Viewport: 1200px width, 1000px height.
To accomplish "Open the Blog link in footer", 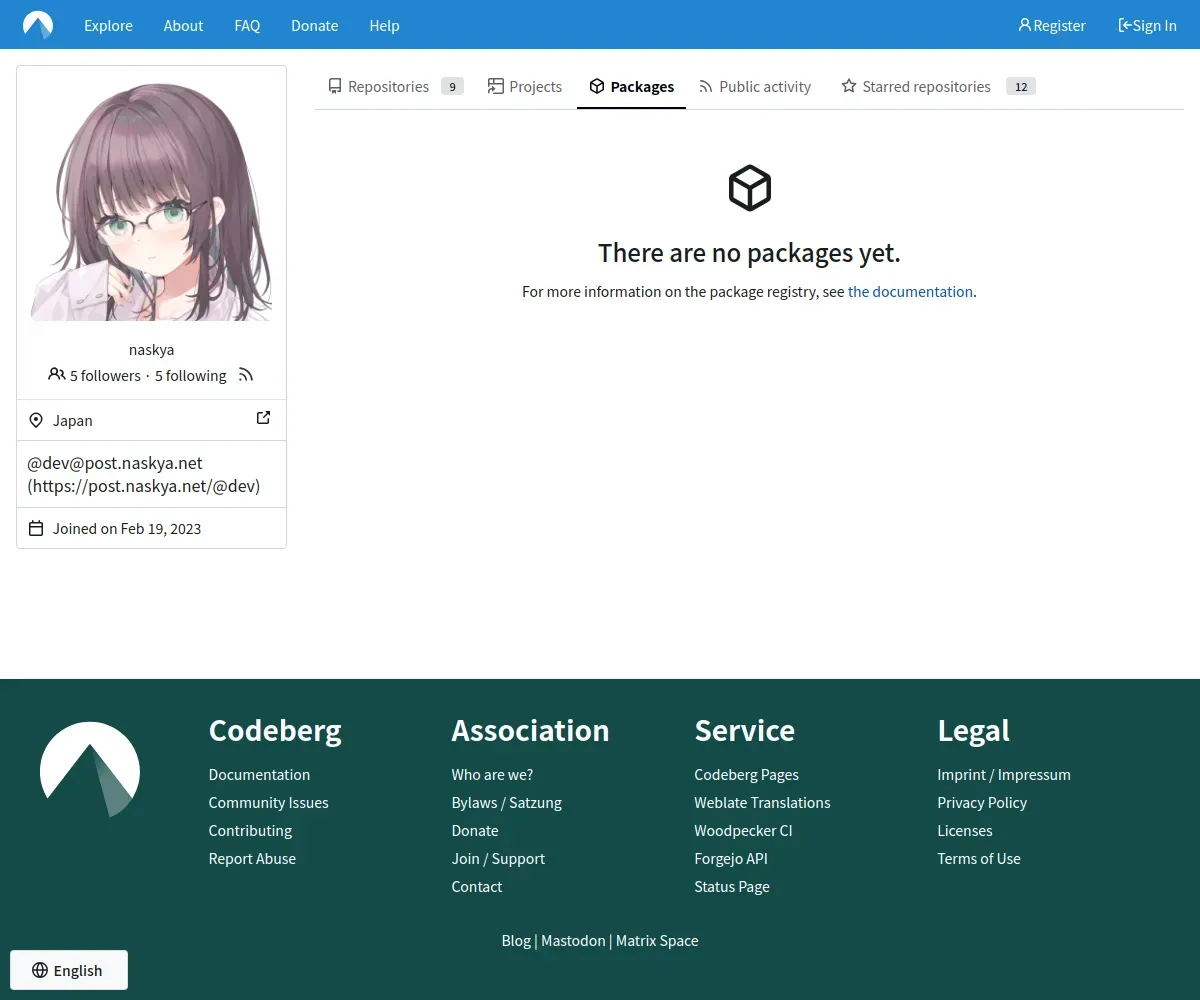I will point(516,941).
